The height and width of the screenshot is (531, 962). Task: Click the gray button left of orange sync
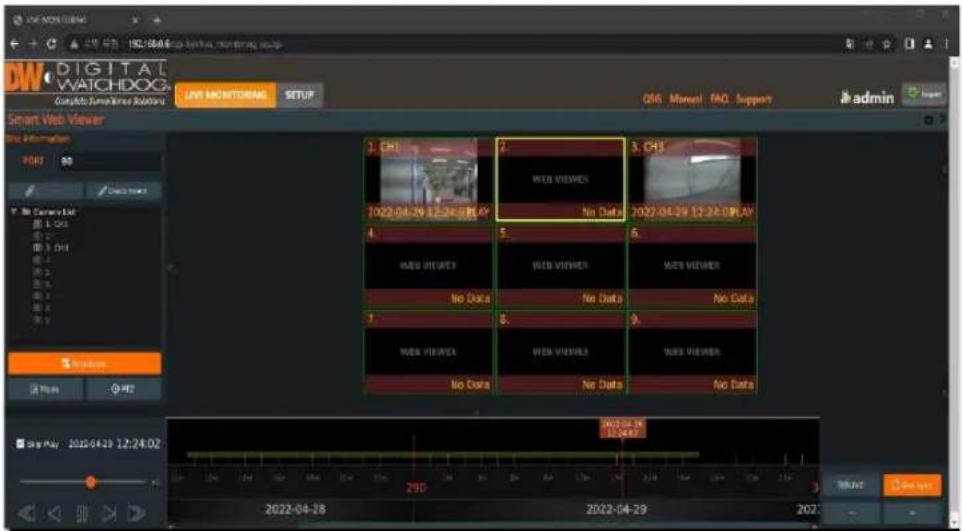850,485
